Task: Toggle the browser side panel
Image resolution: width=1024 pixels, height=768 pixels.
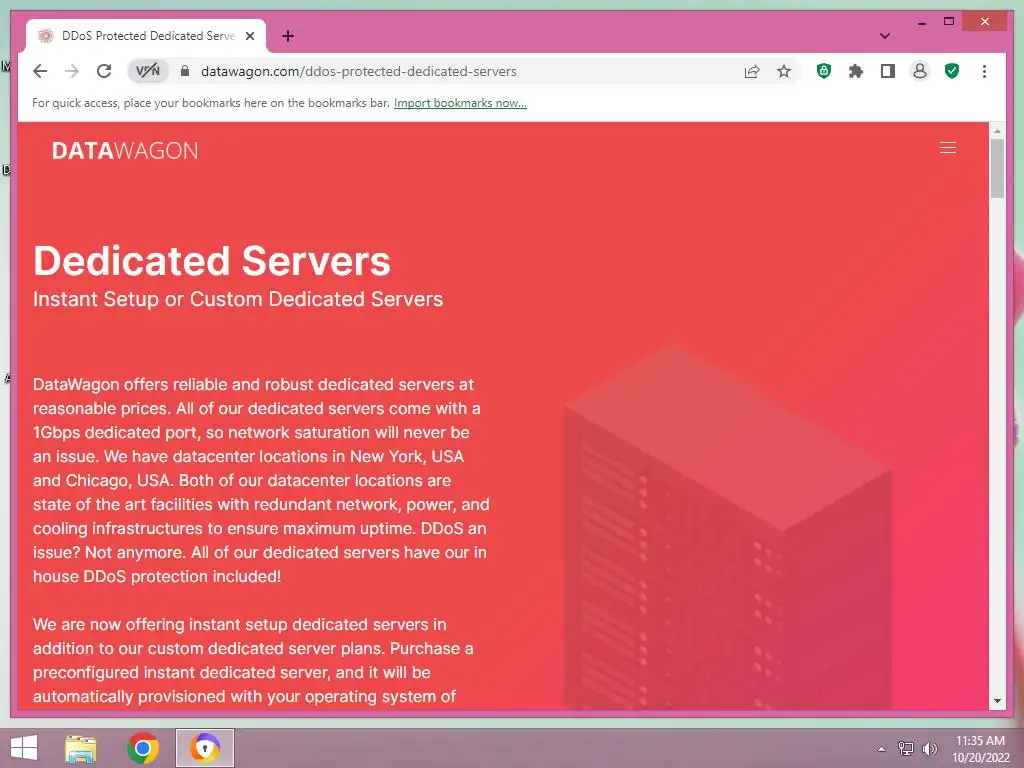Action: [888, 71]
